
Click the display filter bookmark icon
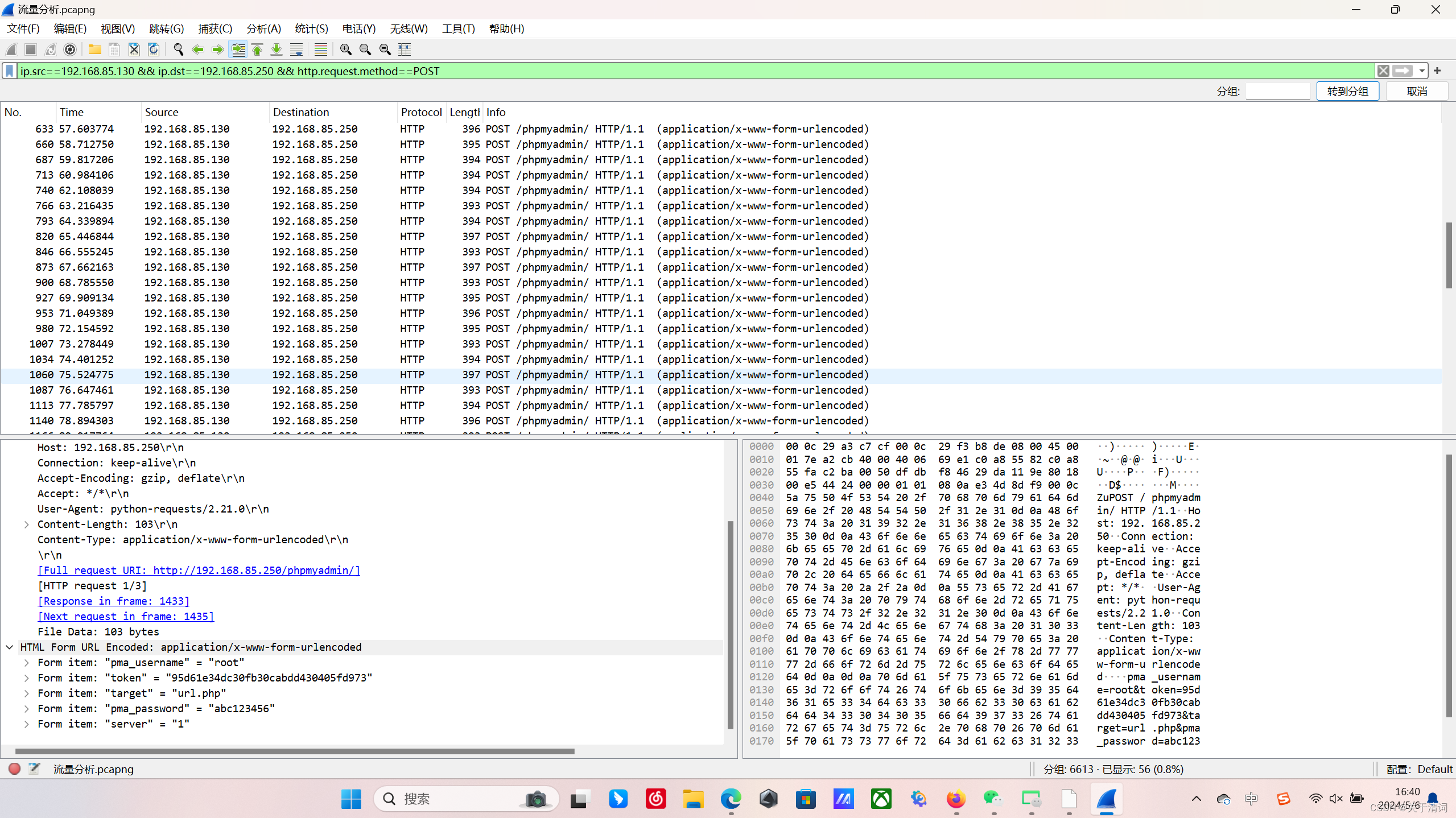pos(10,71)
